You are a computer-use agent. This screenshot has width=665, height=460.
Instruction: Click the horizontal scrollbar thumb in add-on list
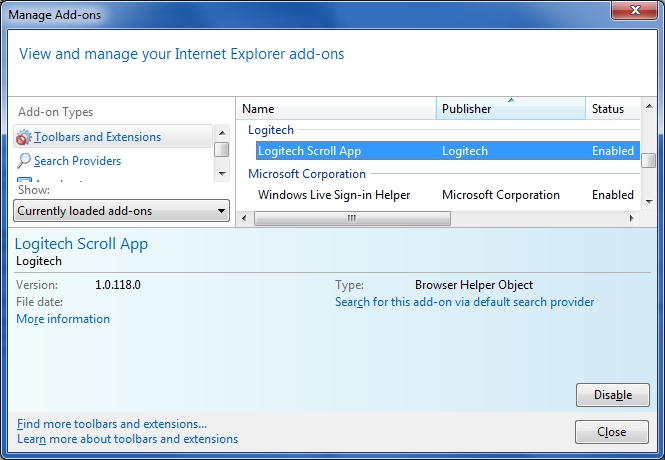(x=352, y=218)
